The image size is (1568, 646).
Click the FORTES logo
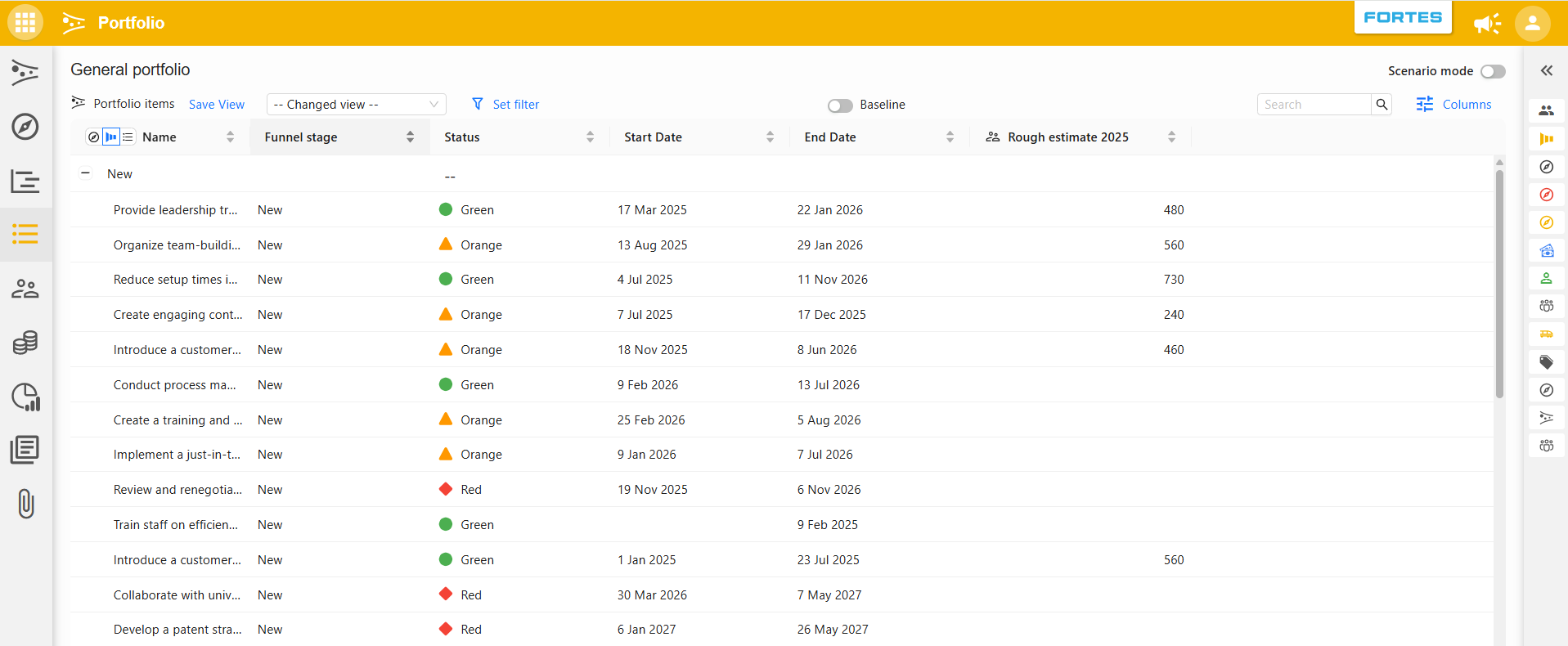[x=1403, y=17]
